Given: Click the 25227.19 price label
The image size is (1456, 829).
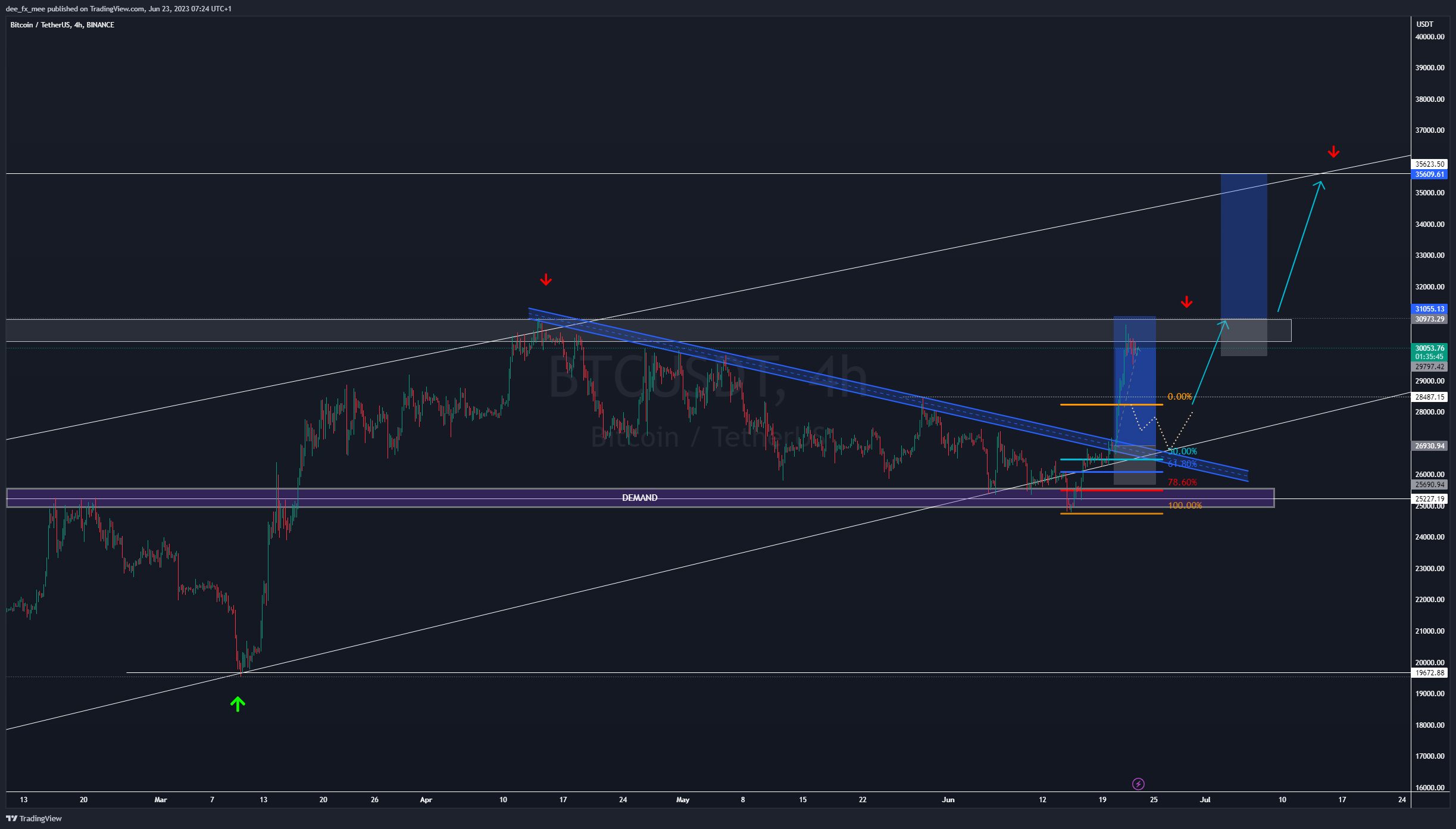Looking at the screenshot, I should point(1429,499).
